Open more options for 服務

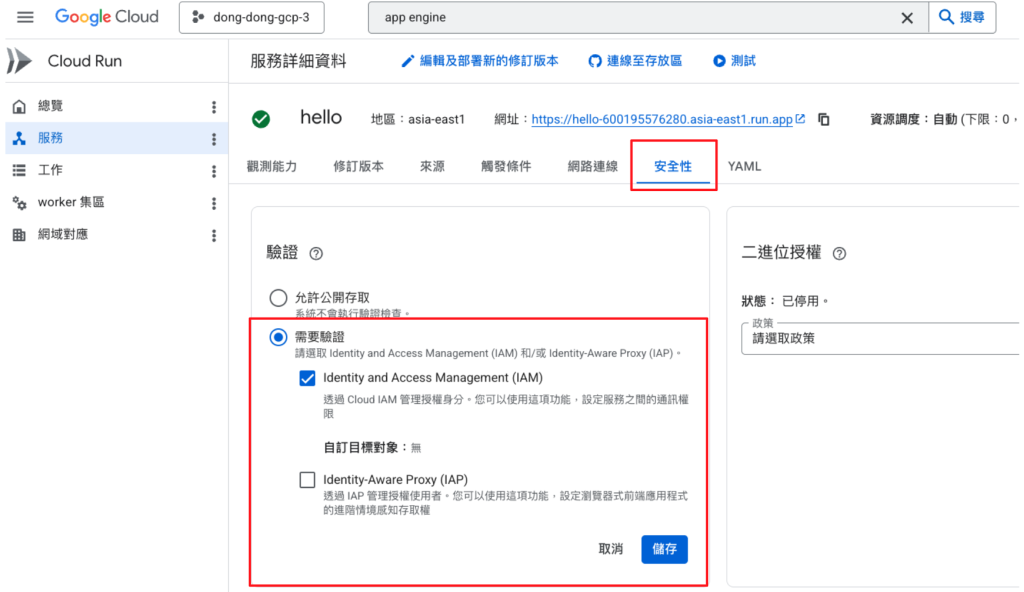(x=214, y=139)
